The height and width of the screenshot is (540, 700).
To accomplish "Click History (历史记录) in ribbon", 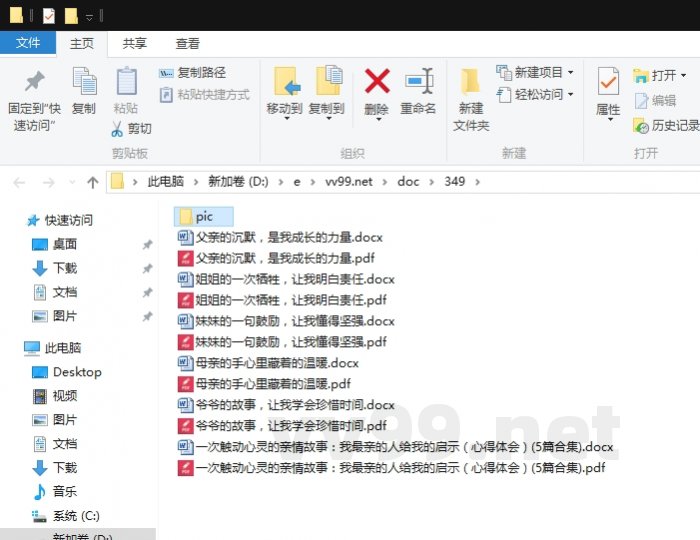I will (666, 126).
